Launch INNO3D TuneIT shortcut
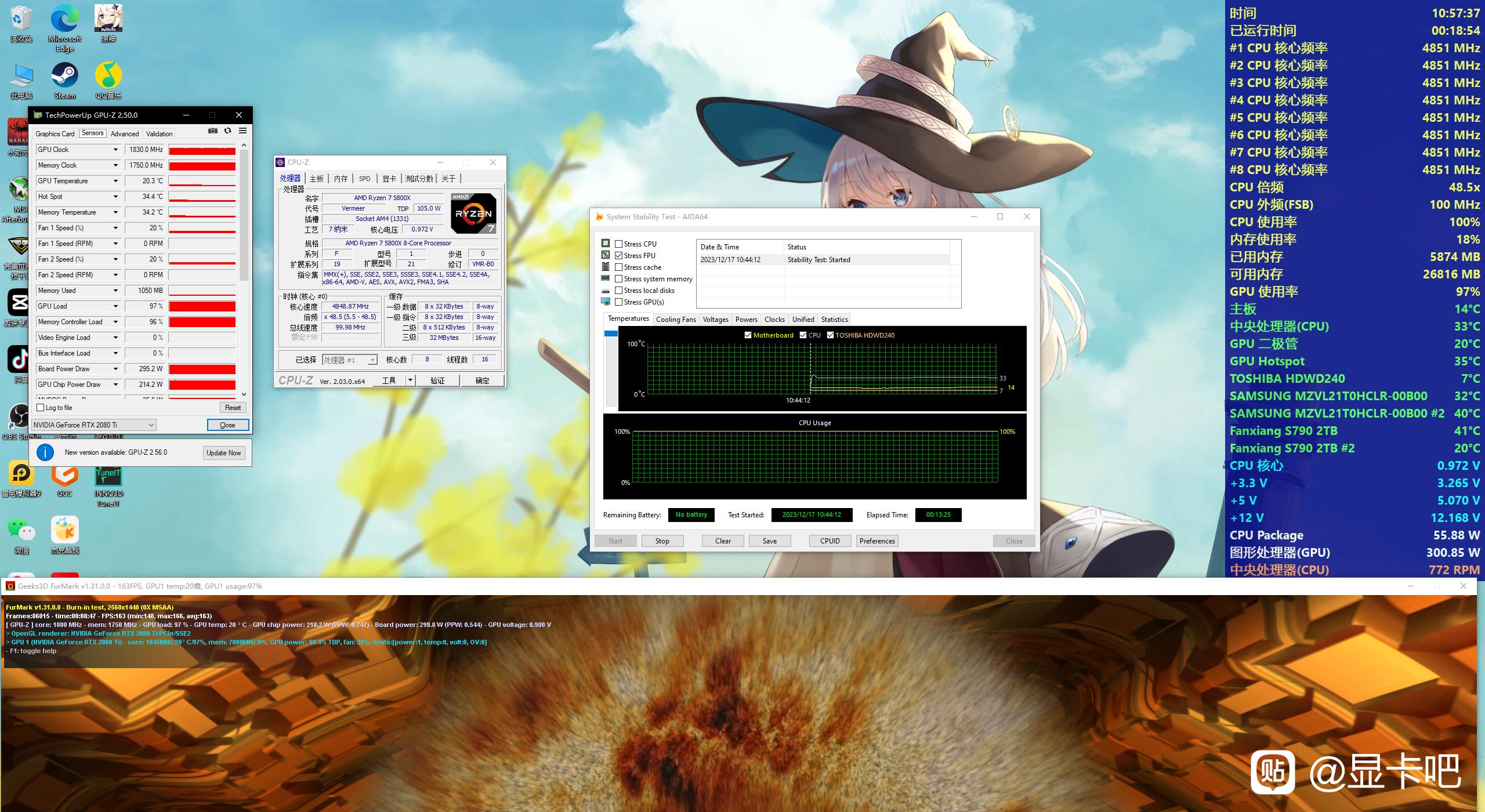1485x812 pixels. [108, 485]
